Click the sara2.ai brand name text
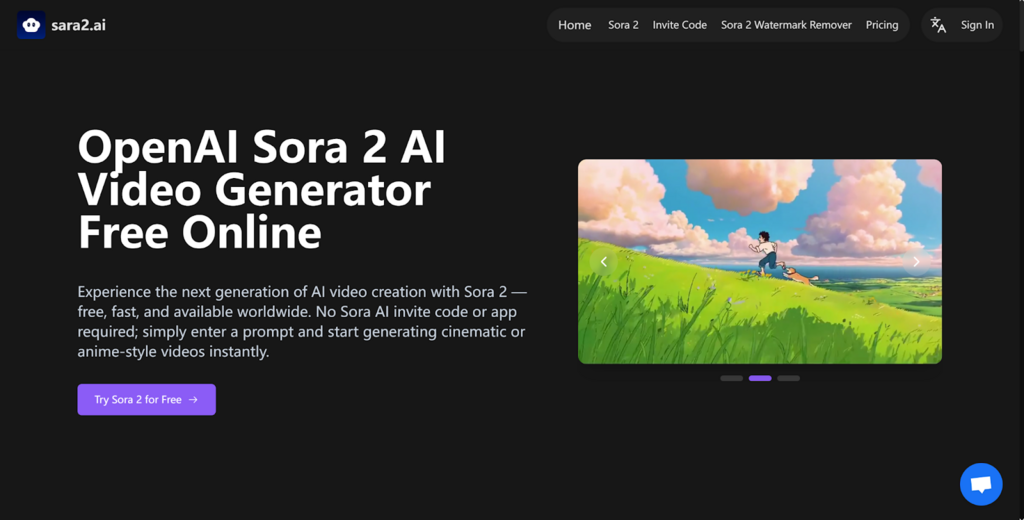Viewport: 1024px width, 520px height. pyautogui.click(x=78, y=25)
